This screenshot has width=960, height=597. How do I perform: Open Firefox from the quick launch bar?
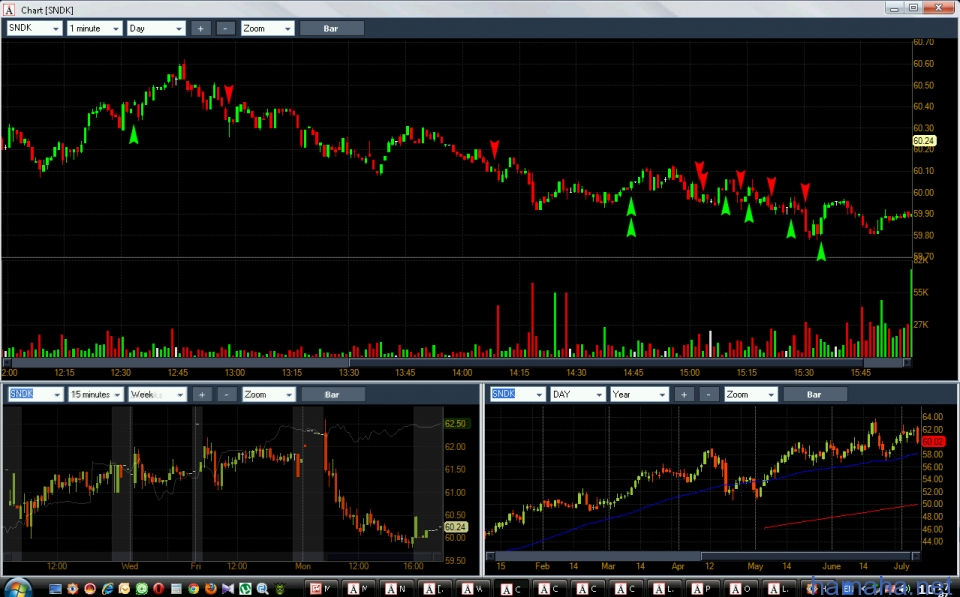coord(211,589)
